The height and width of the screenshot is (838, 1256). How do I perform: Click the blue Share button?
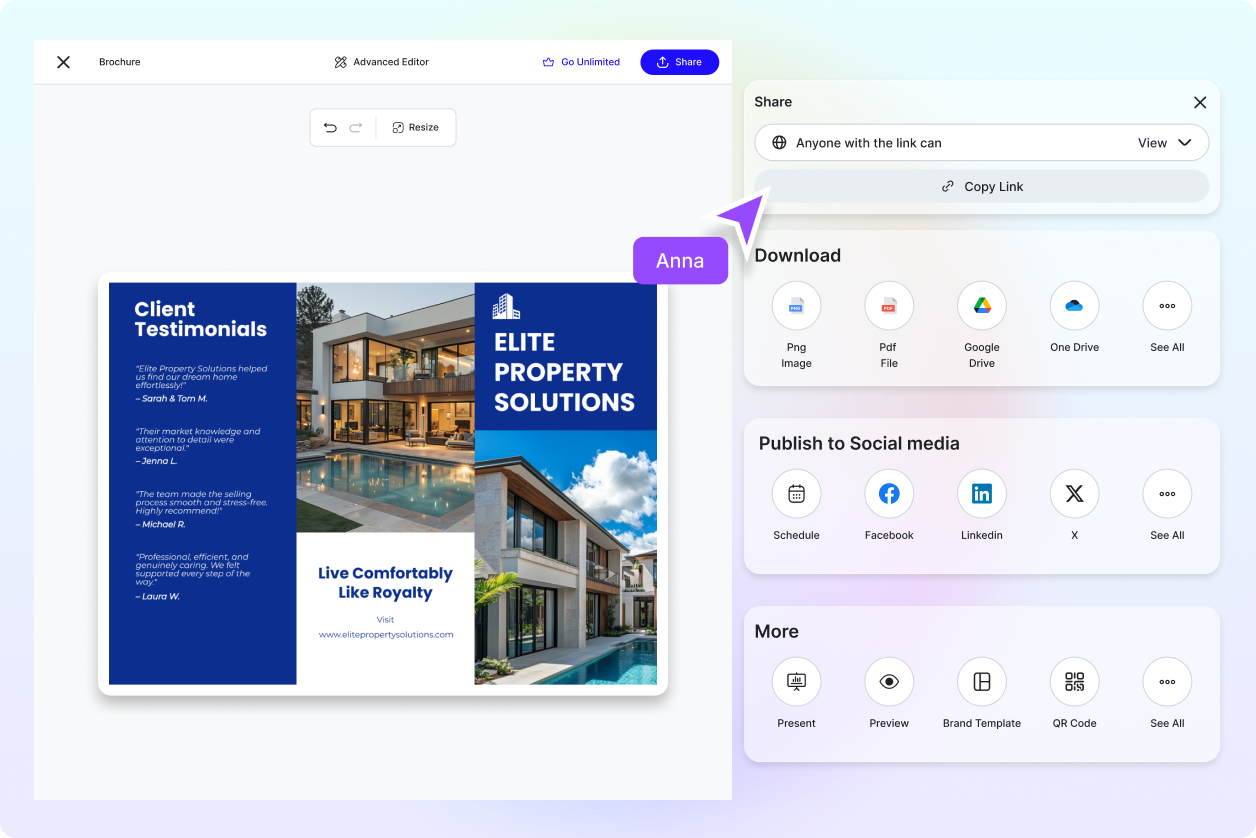(679, 62)
